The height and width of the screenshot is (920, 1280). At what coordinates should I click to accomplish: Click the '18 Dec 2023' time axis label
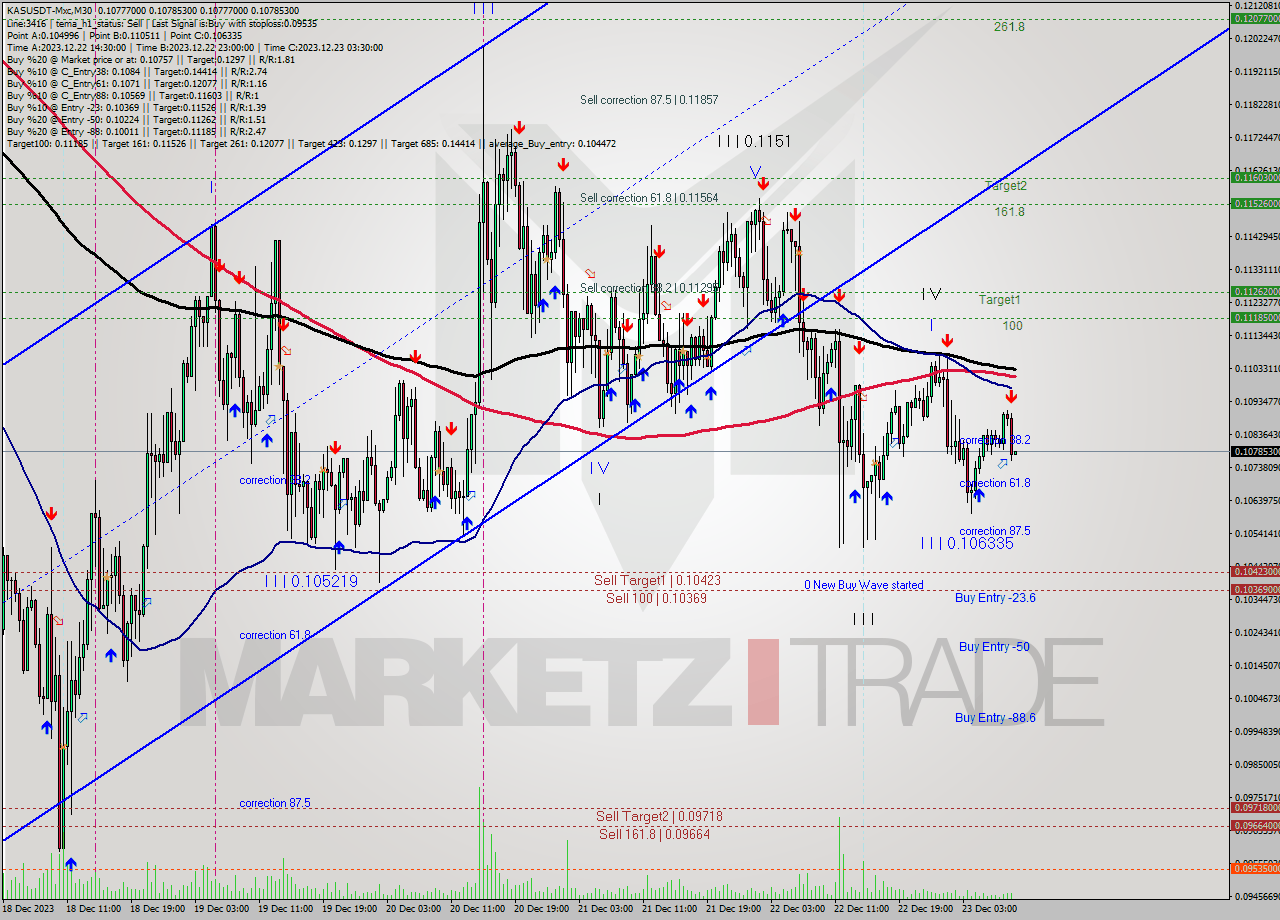[27, 909]
